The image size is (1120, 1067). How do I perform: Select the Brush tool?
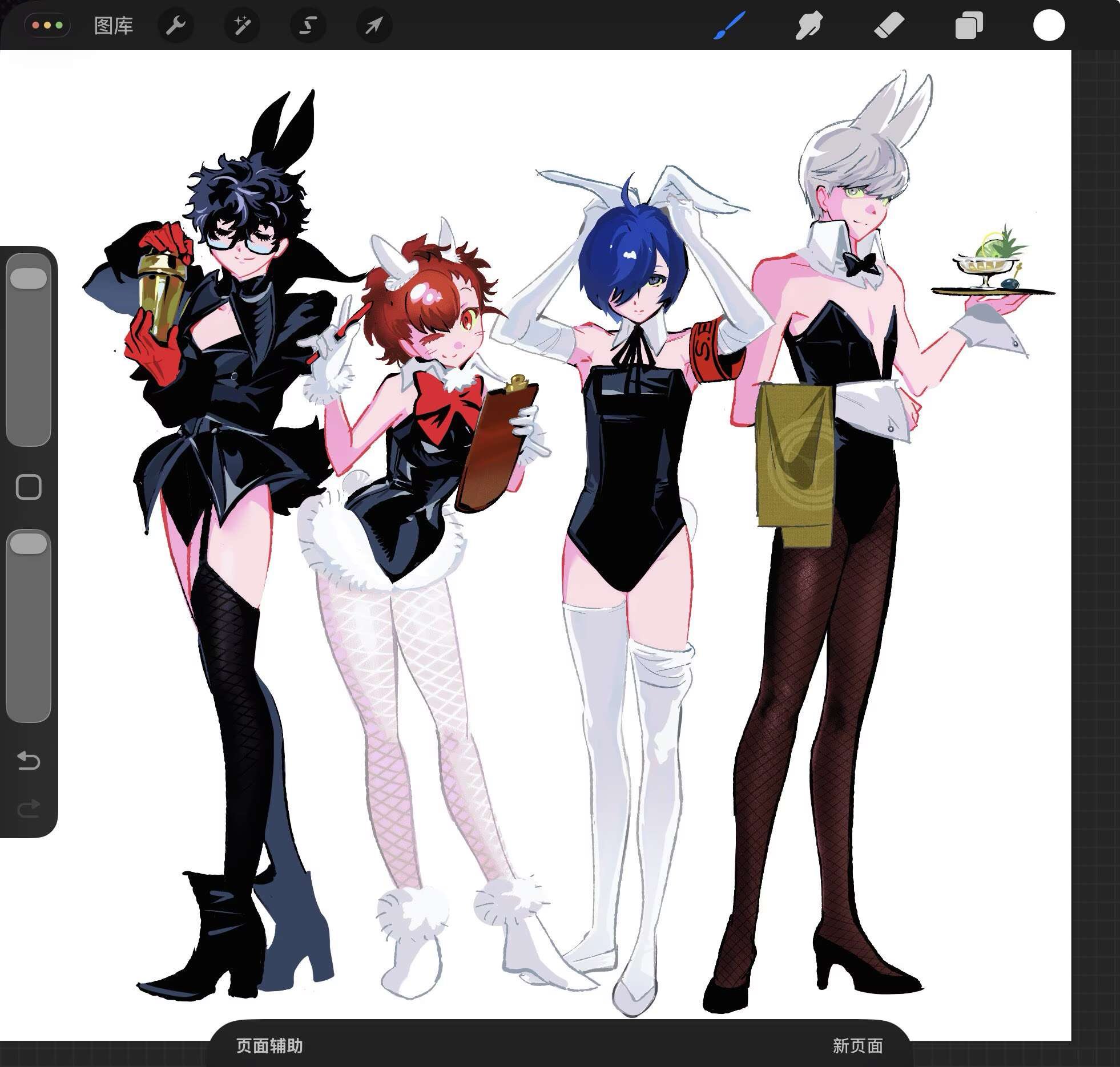click(x=730, y=26)
